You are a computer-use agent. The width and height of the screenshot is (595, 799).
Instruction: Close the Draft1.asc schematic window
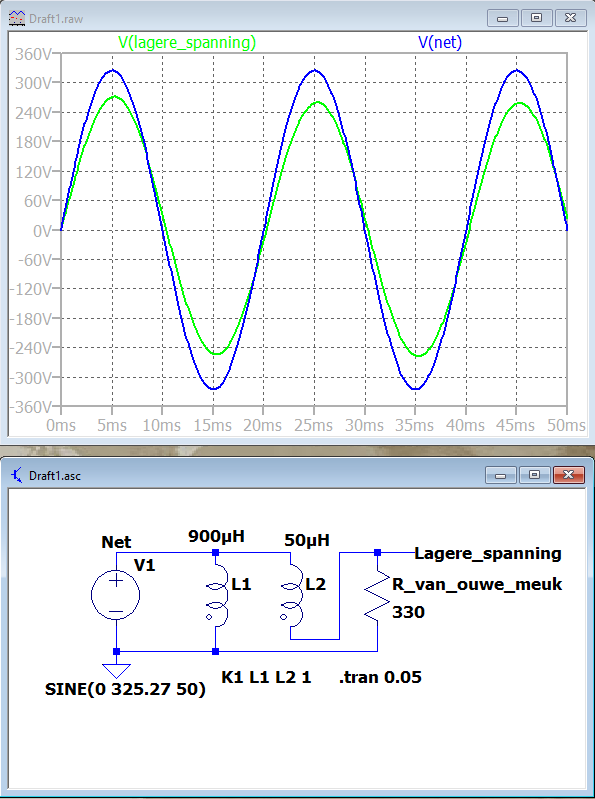point(568,475)
